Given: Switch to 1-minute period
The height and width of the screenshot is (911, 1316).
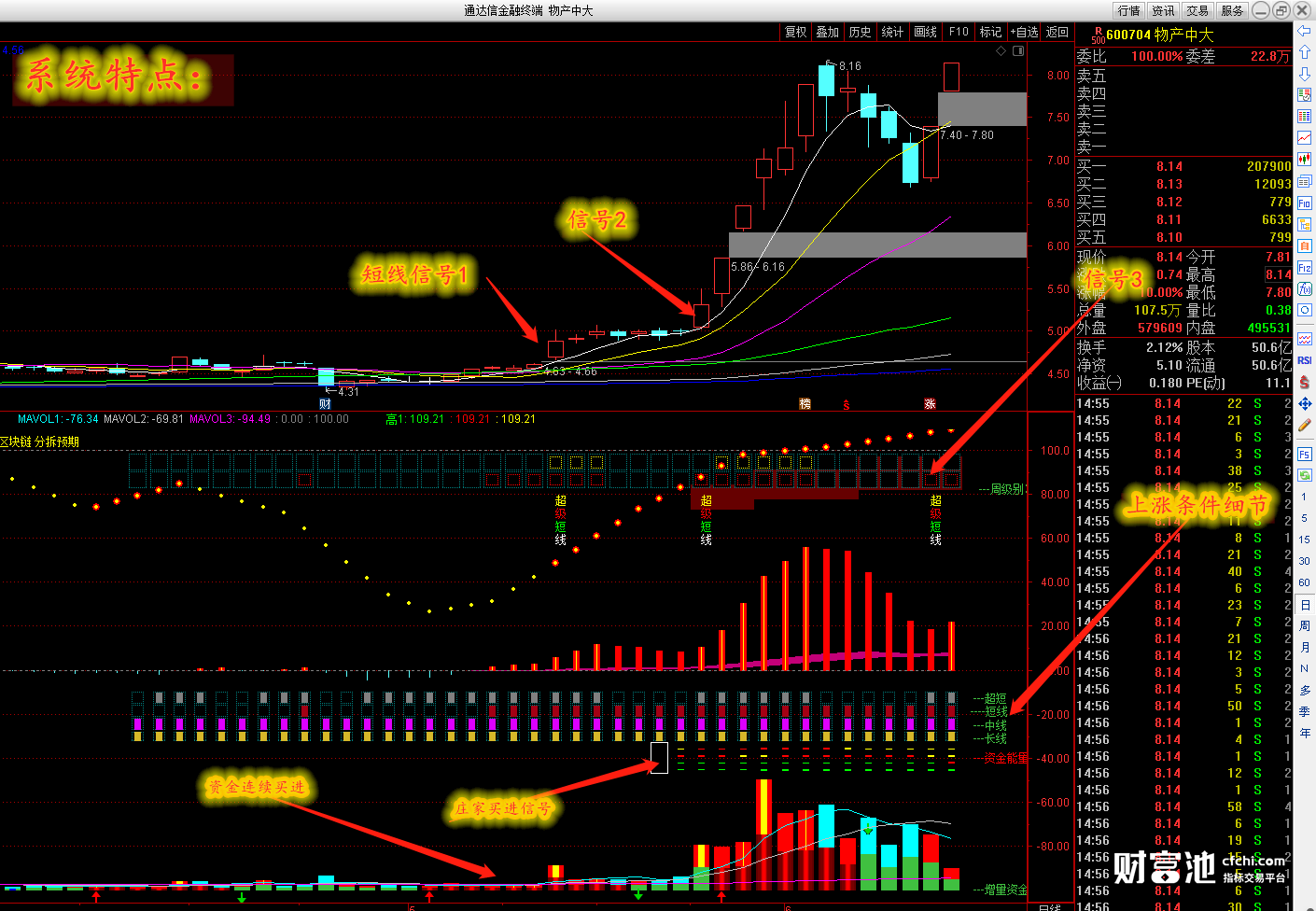Looking at the screenshot, I should point(1305,497).
